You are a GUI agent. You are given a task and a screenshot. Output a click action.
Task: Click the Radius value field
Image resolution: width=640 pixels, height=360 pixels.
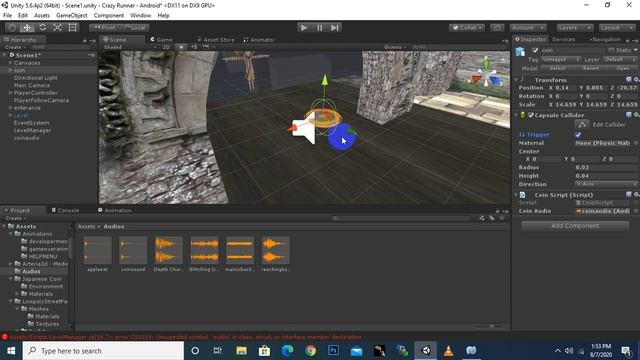coord(606,167)
